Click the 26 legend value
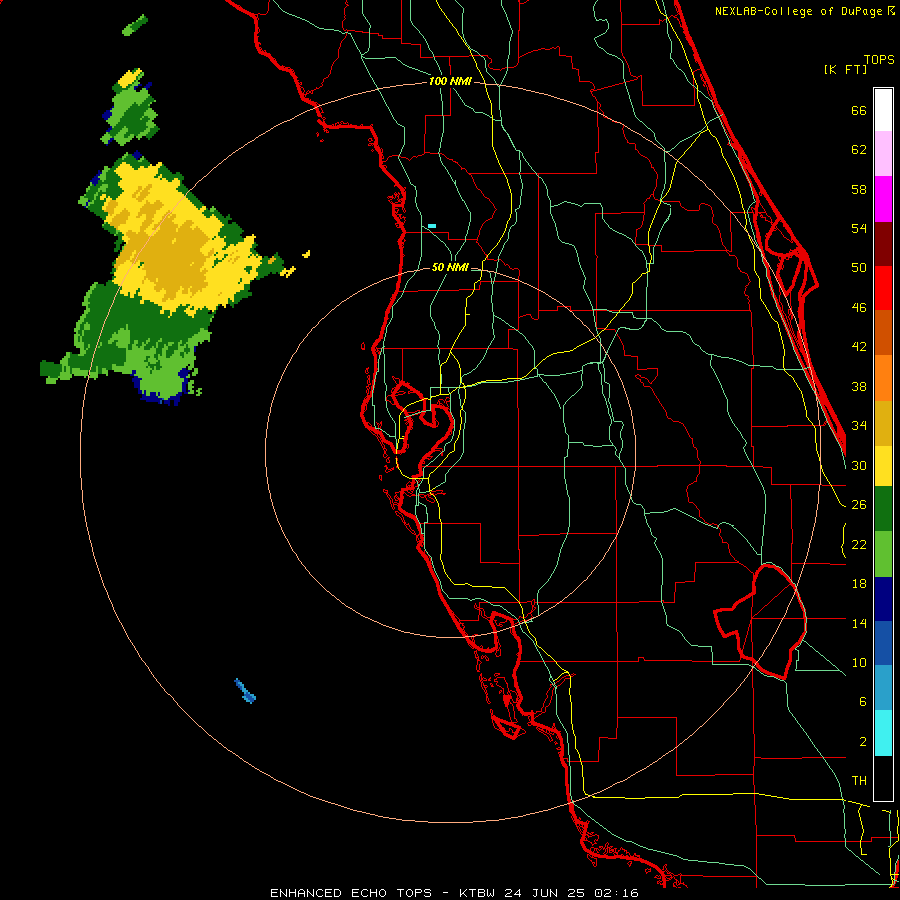 tap(859, 505)
